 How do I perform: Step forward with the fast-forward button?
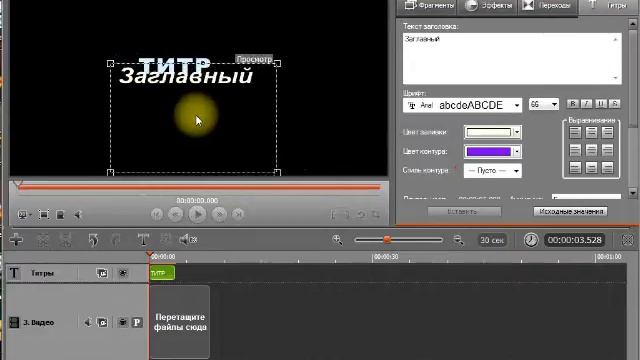click(219, 214)
